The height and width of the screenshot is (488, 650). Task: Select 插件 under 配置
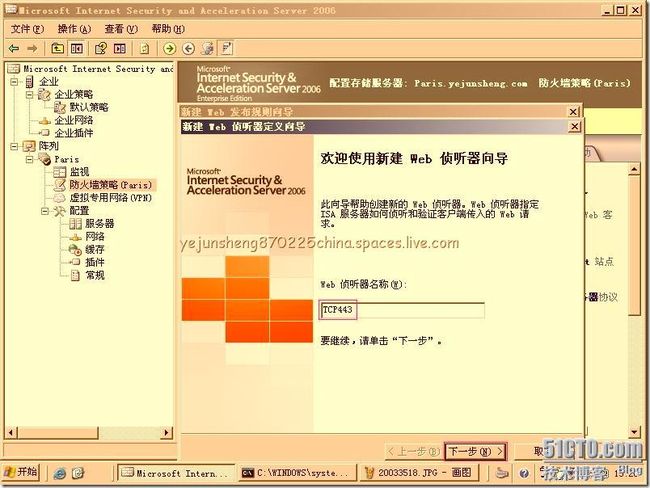tap(95, 262)
